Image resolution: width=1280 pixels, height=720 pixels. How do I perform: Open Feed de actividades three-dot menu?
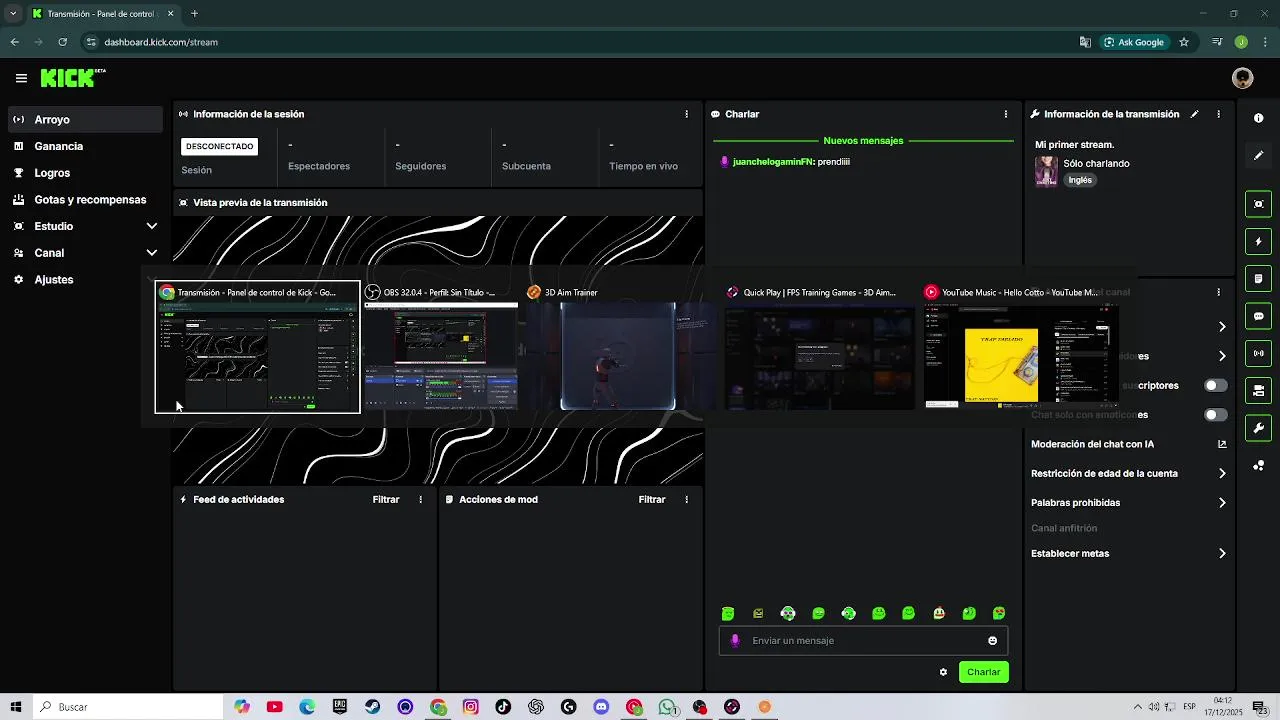point(420,499)
